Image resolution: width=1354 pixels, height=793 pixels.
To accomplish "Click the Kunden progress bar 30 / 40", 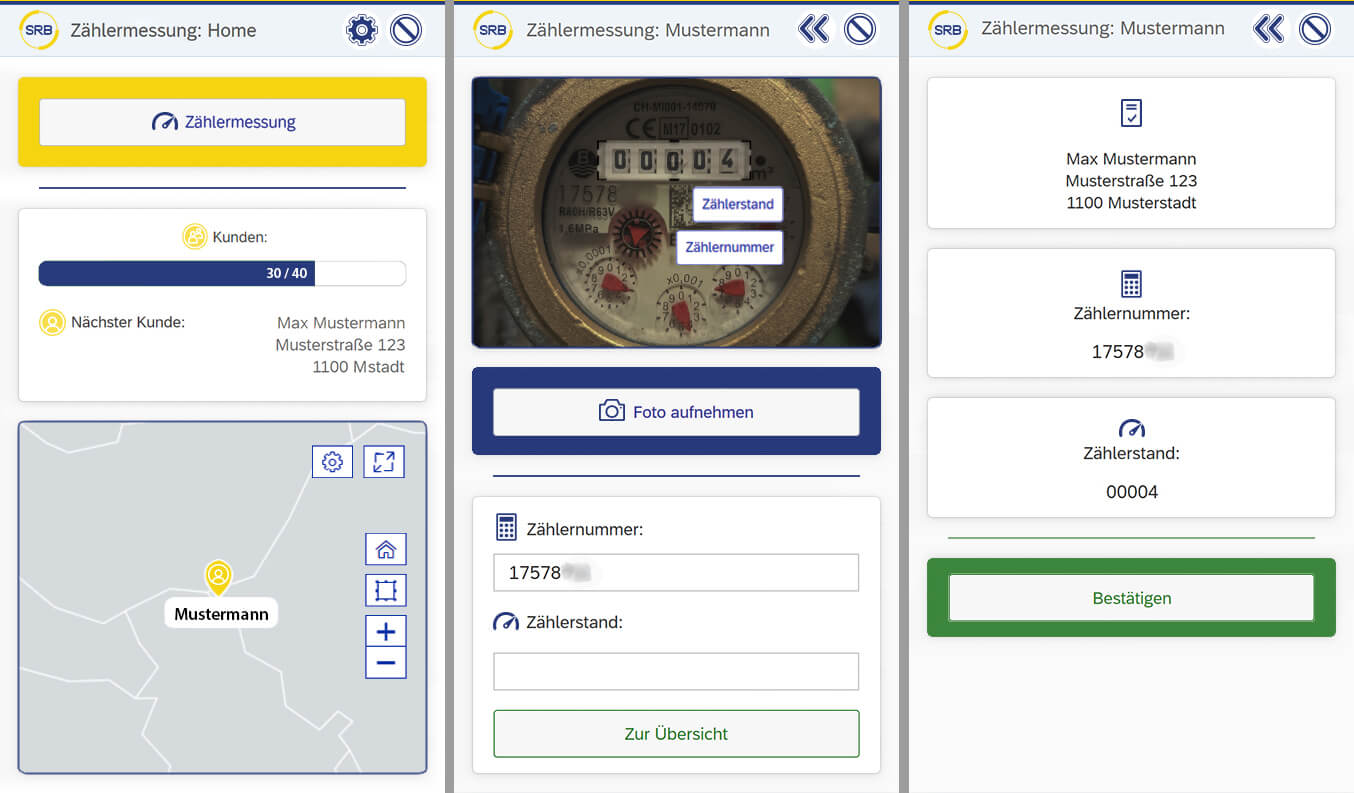I will click(x=222, y=273).
